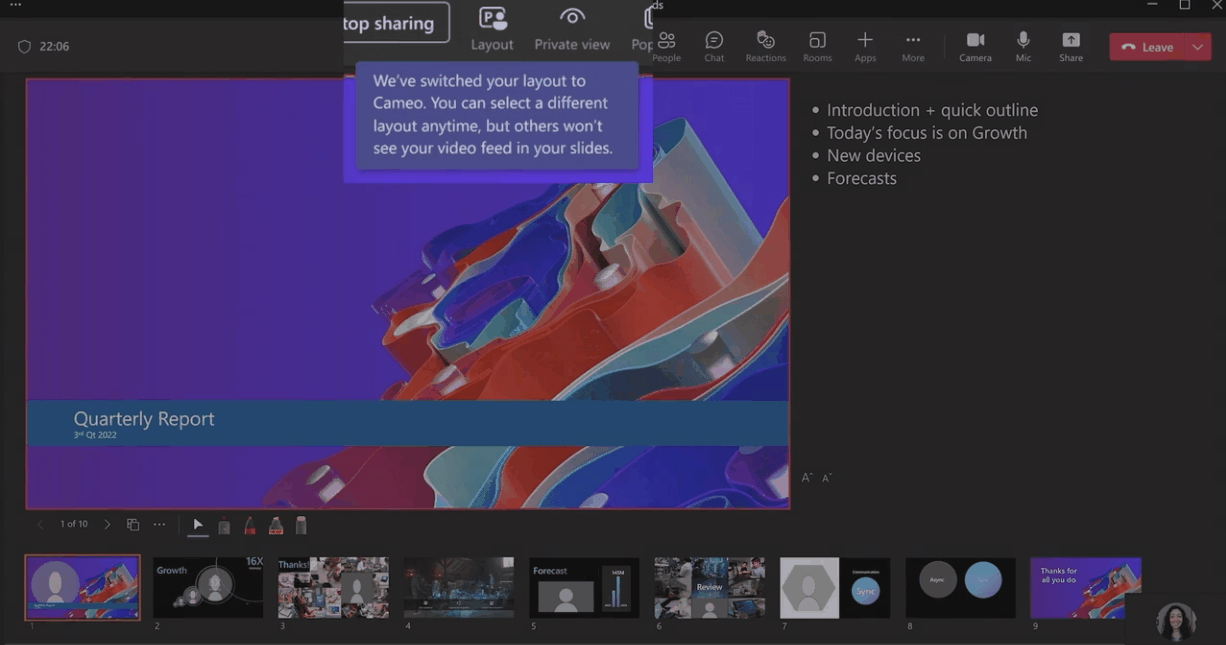
Task: Toggle the Camera on or off
Action: 975,46
